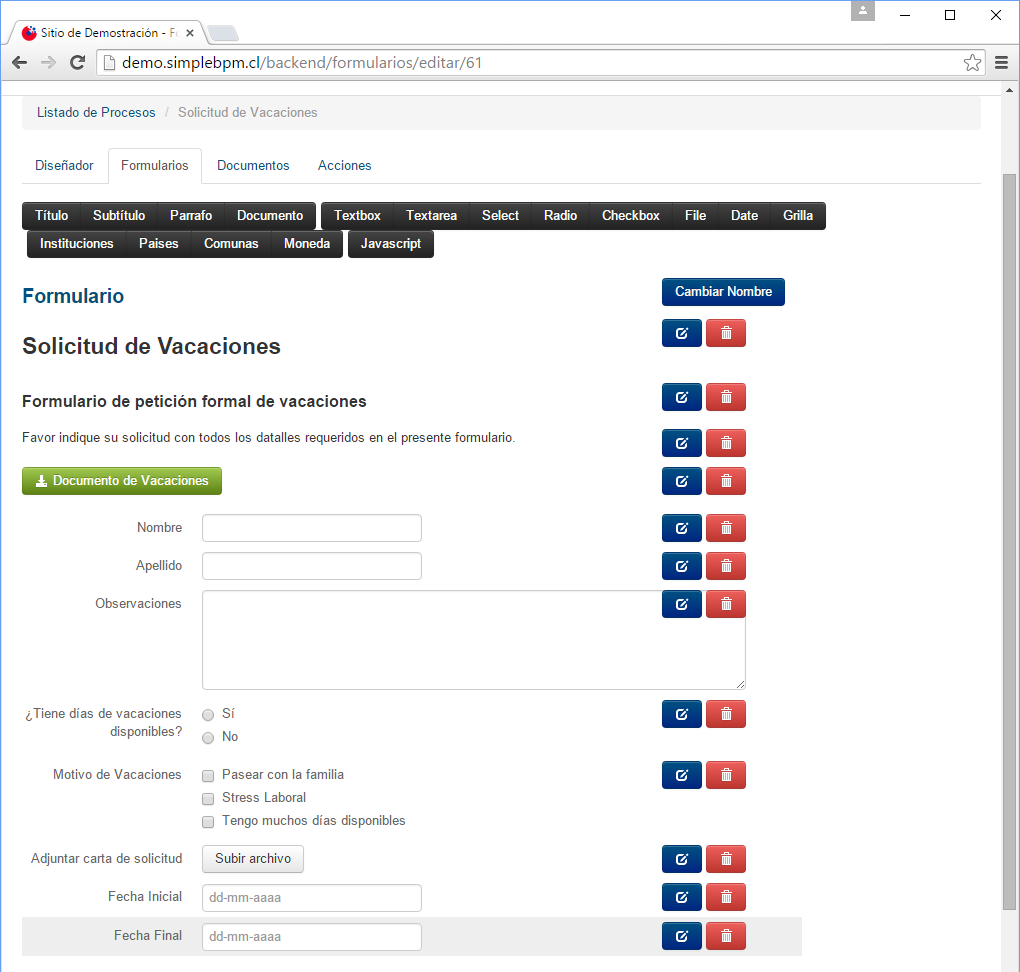1020x972 pixels.
Task: Delete the vacation days radio question
Action: (x=726, y=714)
